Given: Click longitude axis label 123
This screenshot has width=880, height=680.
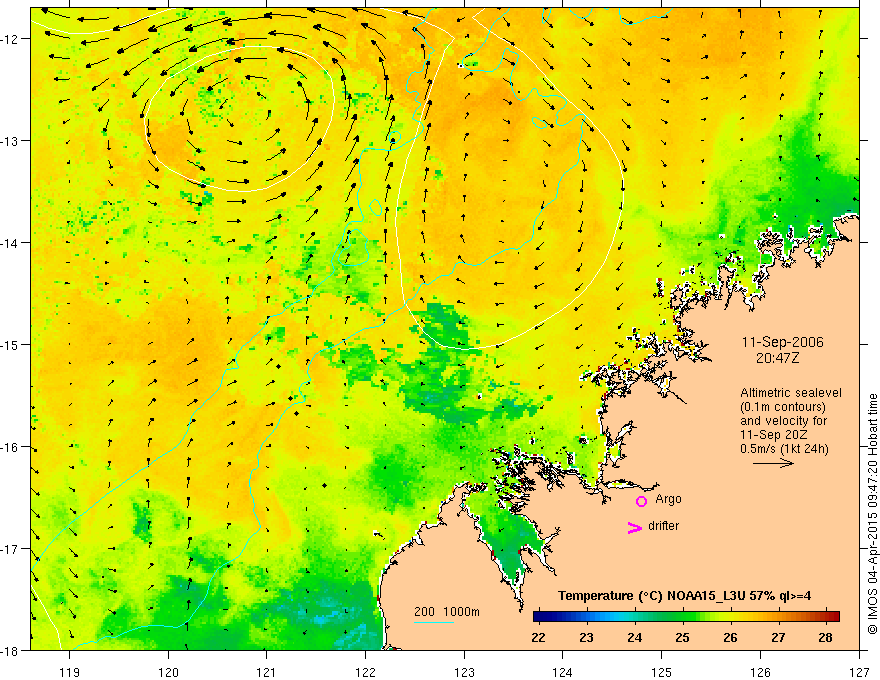Looking at the screenshot, I should 464,672.
